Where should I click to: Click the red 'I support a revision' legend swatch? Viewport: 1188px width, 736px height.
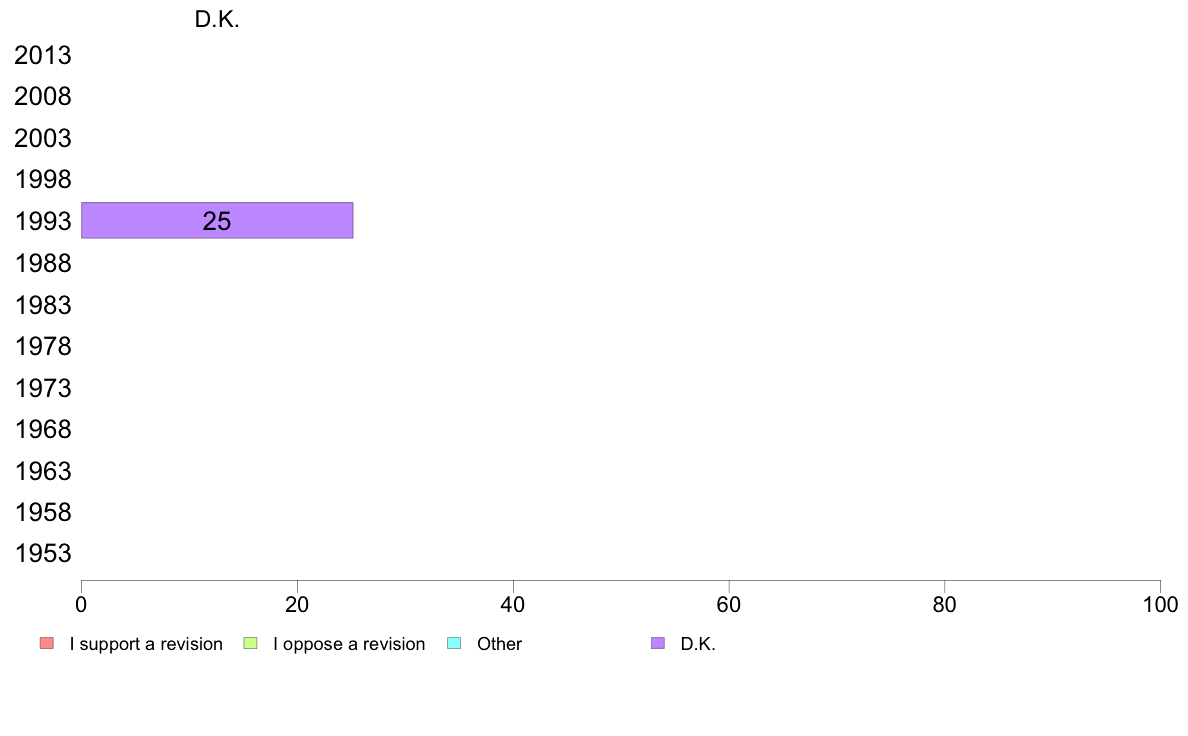(x=47, y=644)
